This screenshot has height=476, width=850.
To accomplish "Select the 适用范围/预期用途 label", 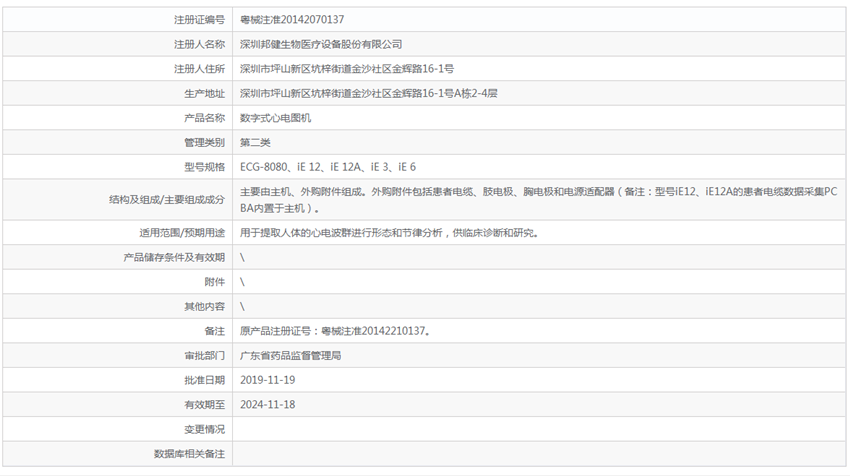I will point(182,233).
